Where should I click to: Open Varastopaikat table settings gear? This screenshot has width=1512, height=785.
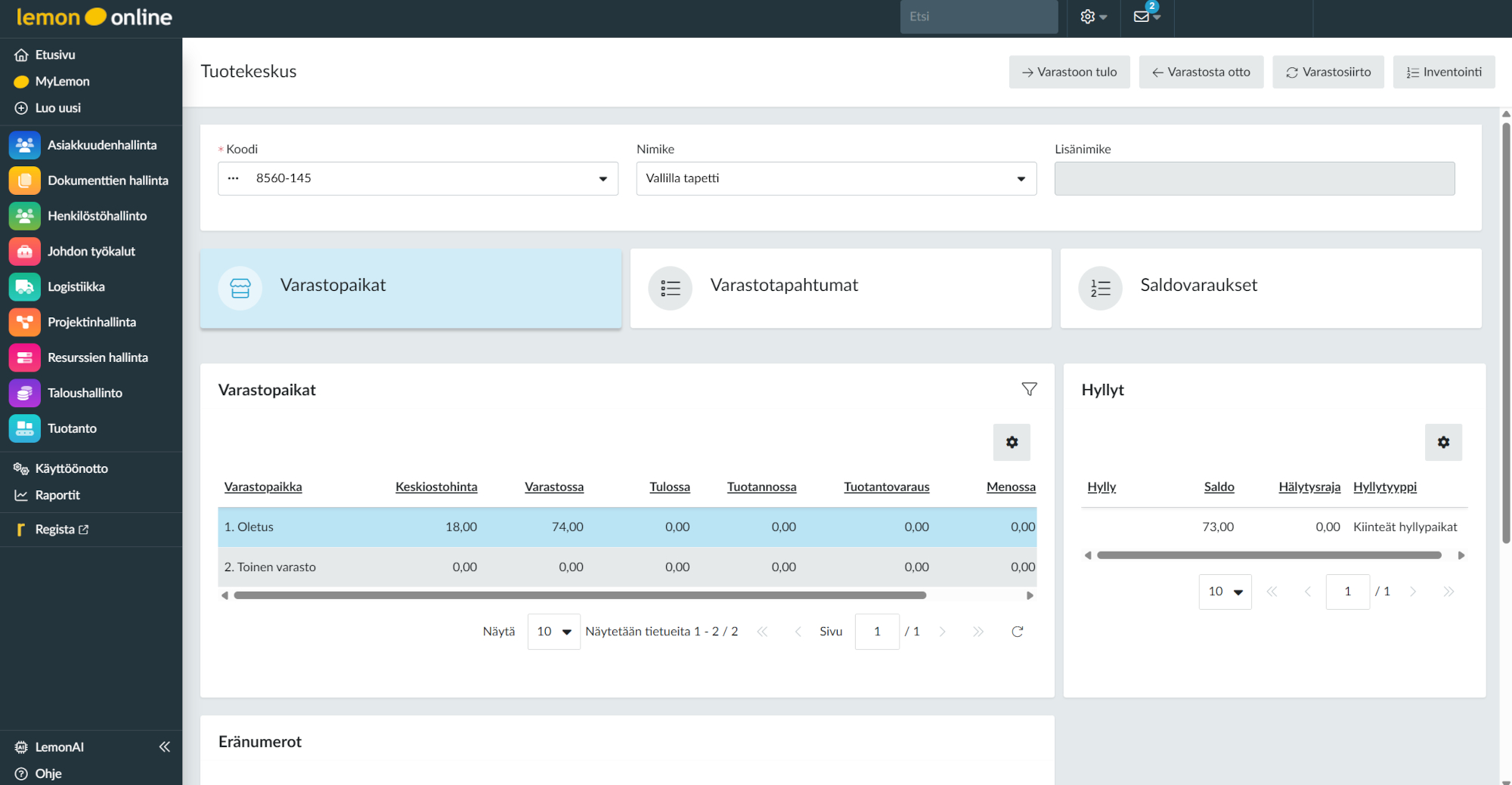tap(1012, 443)
